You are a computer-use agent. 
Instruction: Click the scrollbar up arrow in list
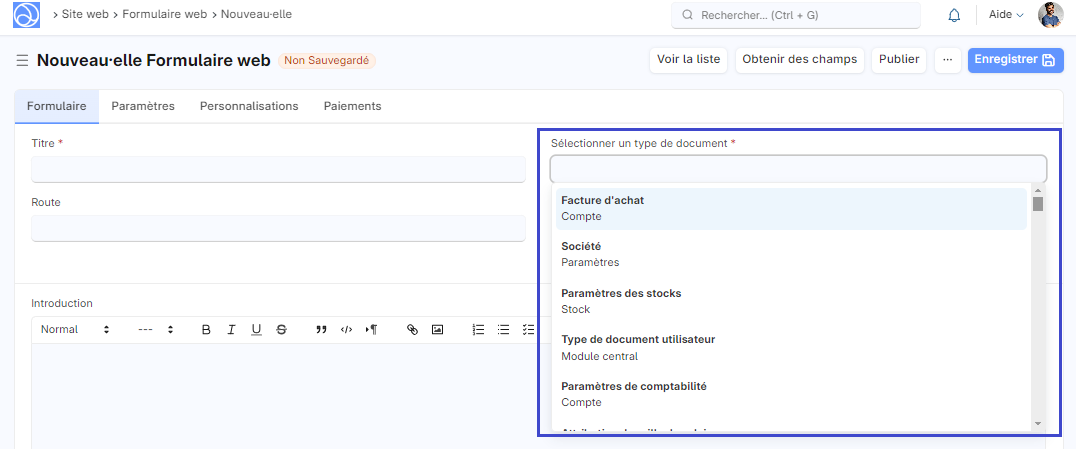pos(1038,190)
